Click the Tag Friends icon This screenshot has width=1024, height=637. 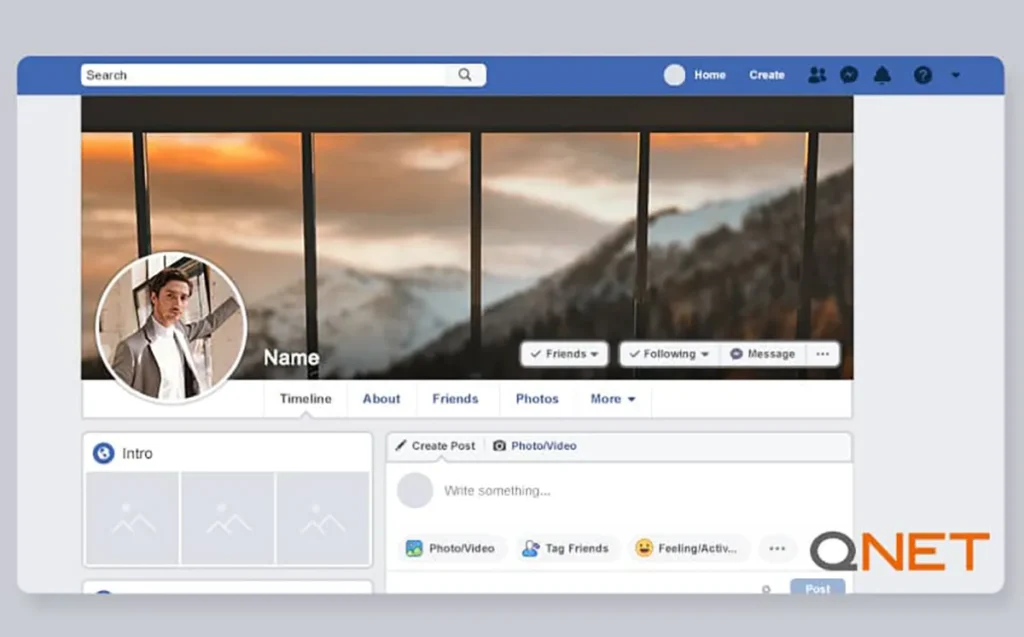pyautogui.click(x=530, y=548)
